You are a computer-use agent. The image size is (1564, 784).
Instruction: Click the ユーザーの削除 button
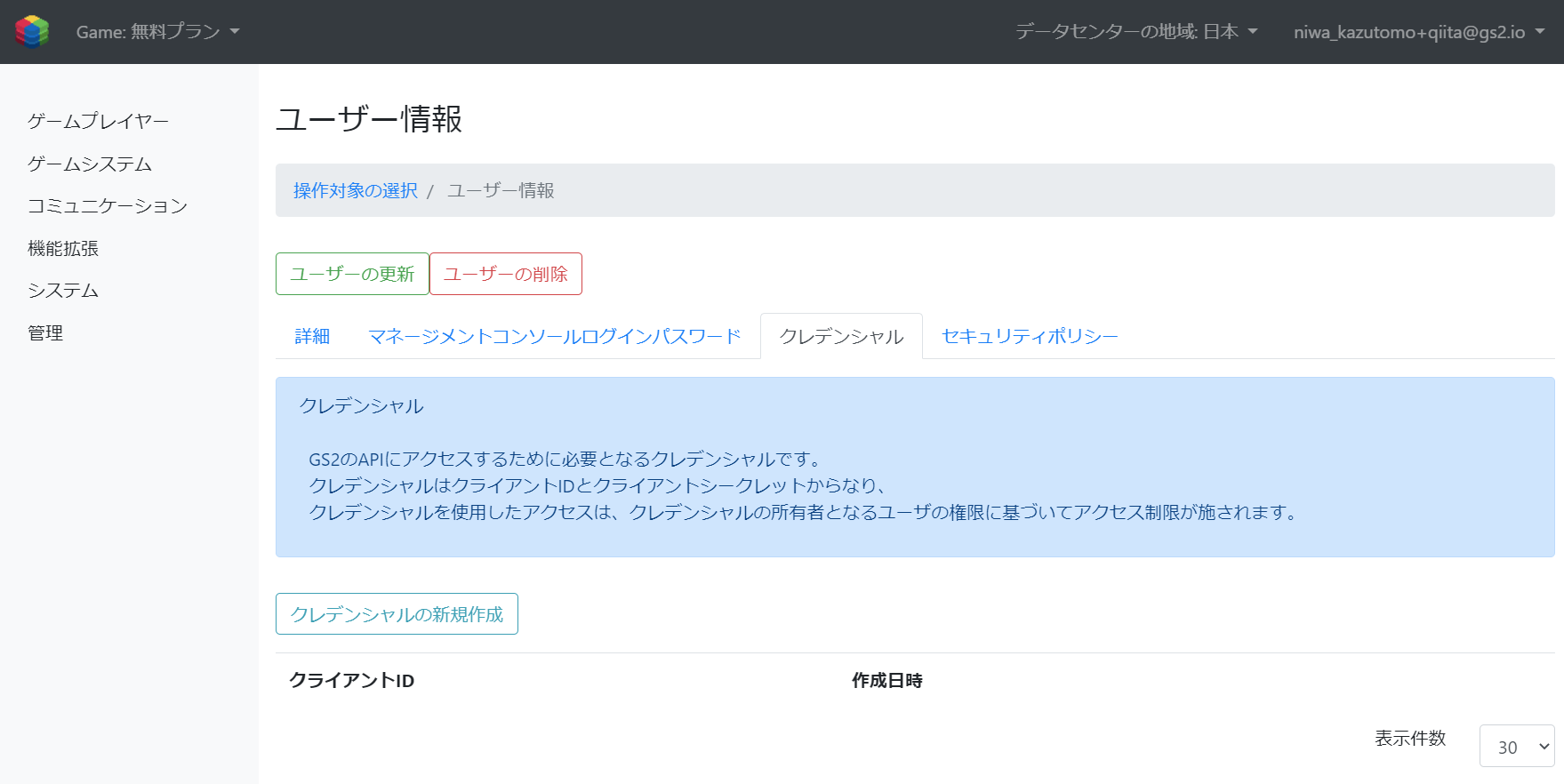[506, 274]
